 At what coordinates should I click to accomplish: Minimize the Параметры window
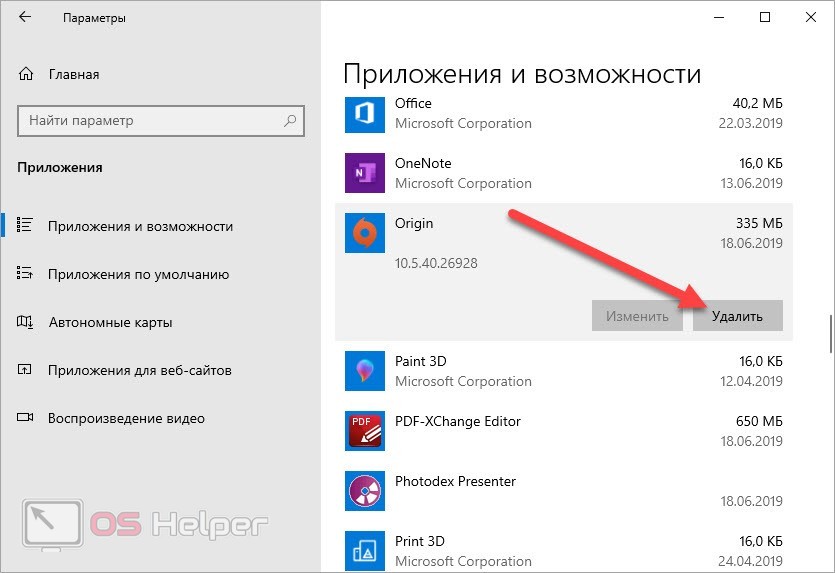click(x=719, y=18)
